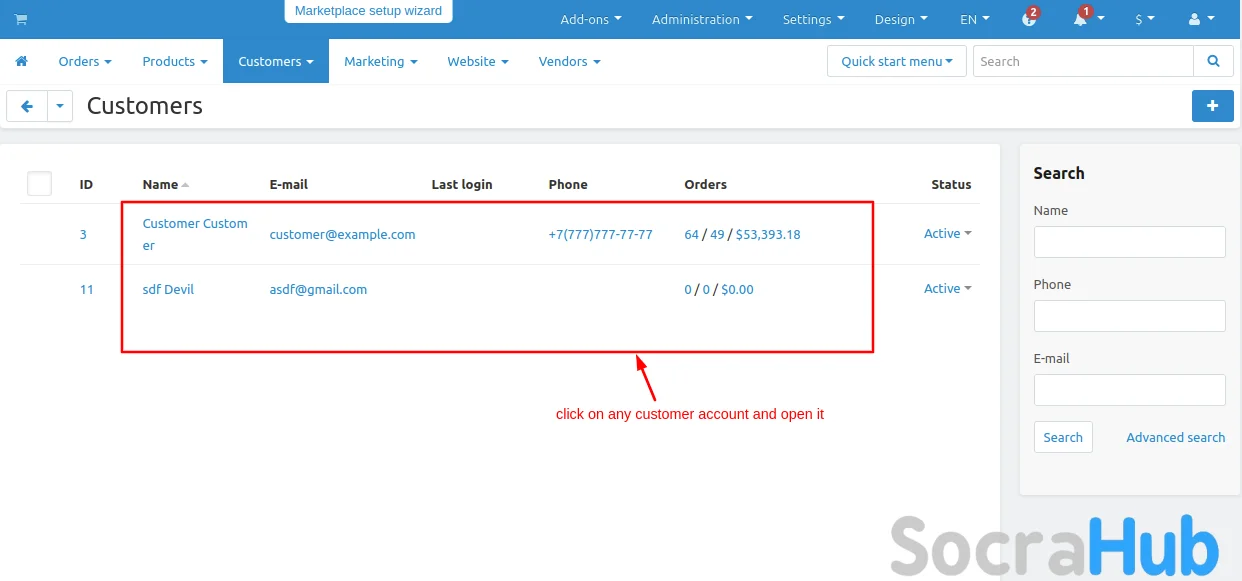
Task: Open the Website menu
Action: [478, 61]
